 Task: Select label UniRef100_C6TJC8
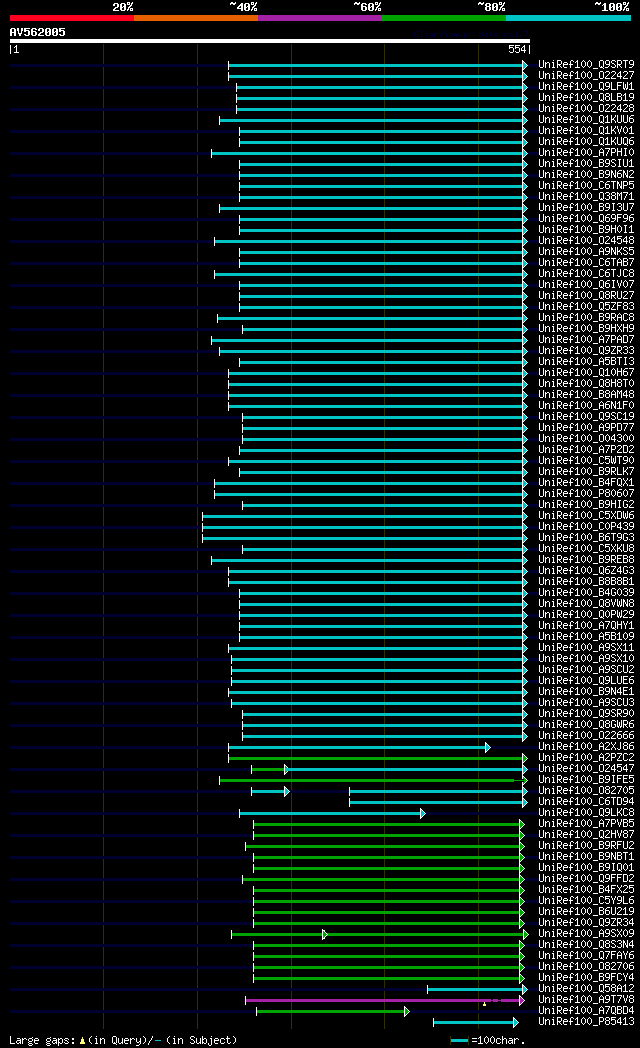[586, 273]
